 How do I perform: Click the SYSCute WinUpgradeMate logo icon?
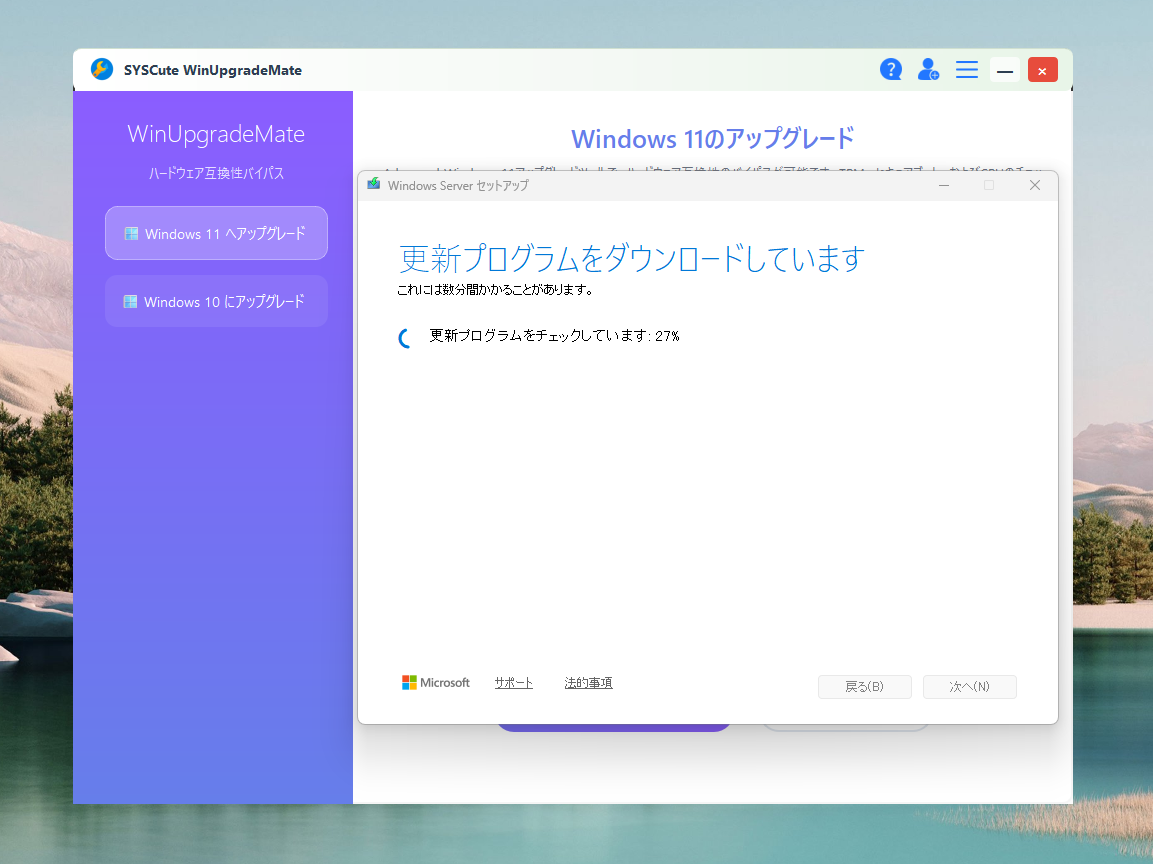[x=101, y=69]
